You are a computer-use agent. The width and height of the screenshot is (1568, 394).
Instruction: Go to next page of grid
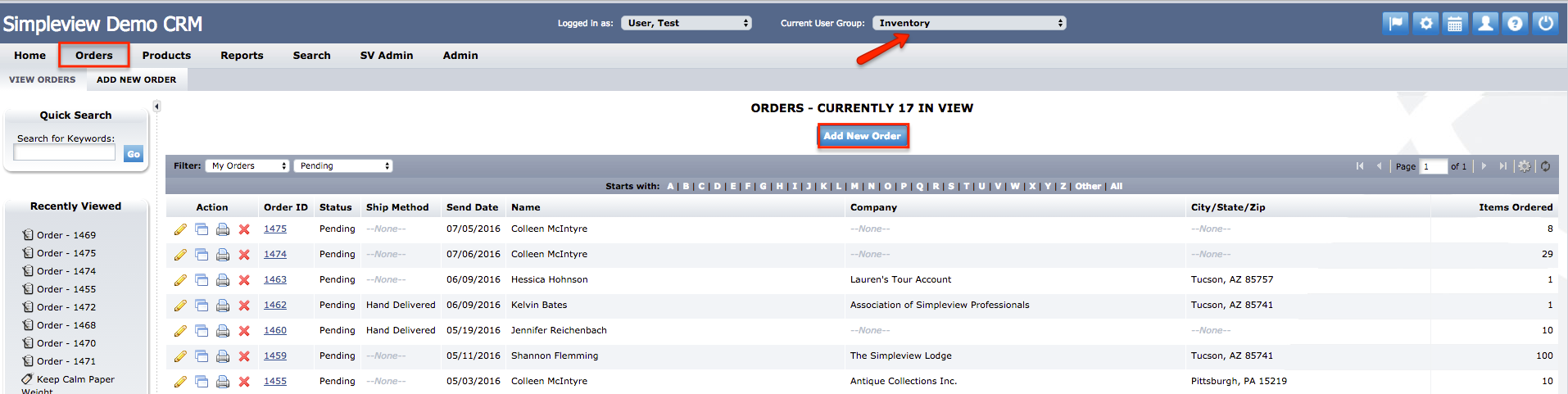pos(1484,165)
